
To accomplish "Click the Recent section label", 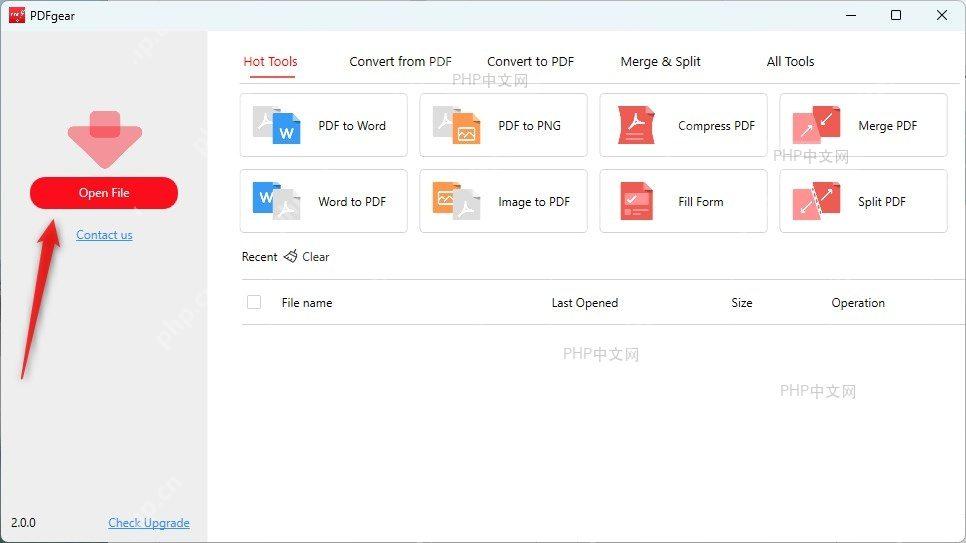I will click(259, 256).
